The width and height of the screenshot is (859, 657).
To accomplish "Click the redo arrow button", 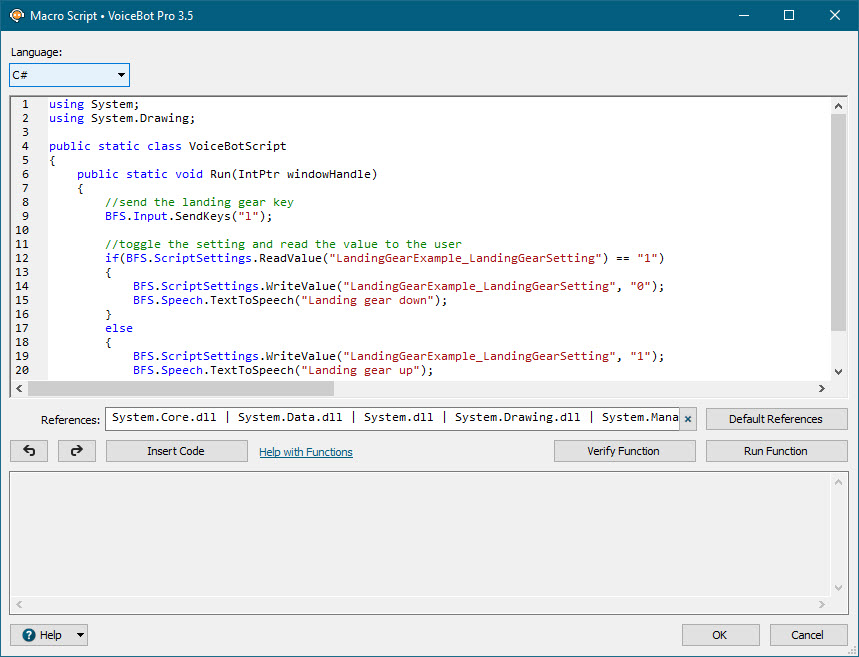I will [77, 451].
